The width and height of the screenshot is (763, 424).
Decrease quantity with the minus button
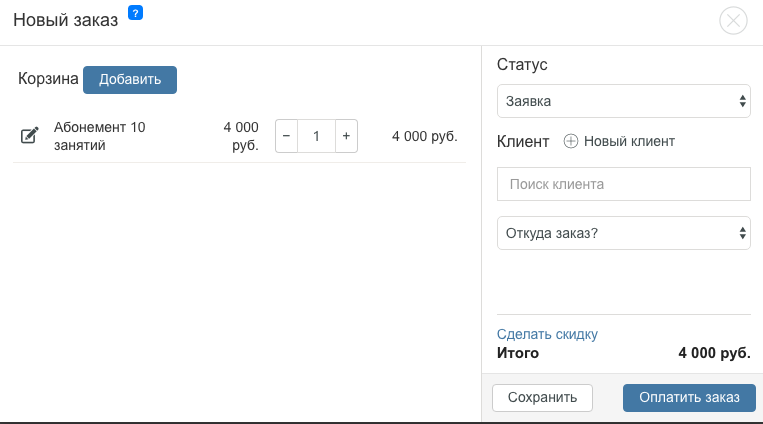click(x=287, y=136)
